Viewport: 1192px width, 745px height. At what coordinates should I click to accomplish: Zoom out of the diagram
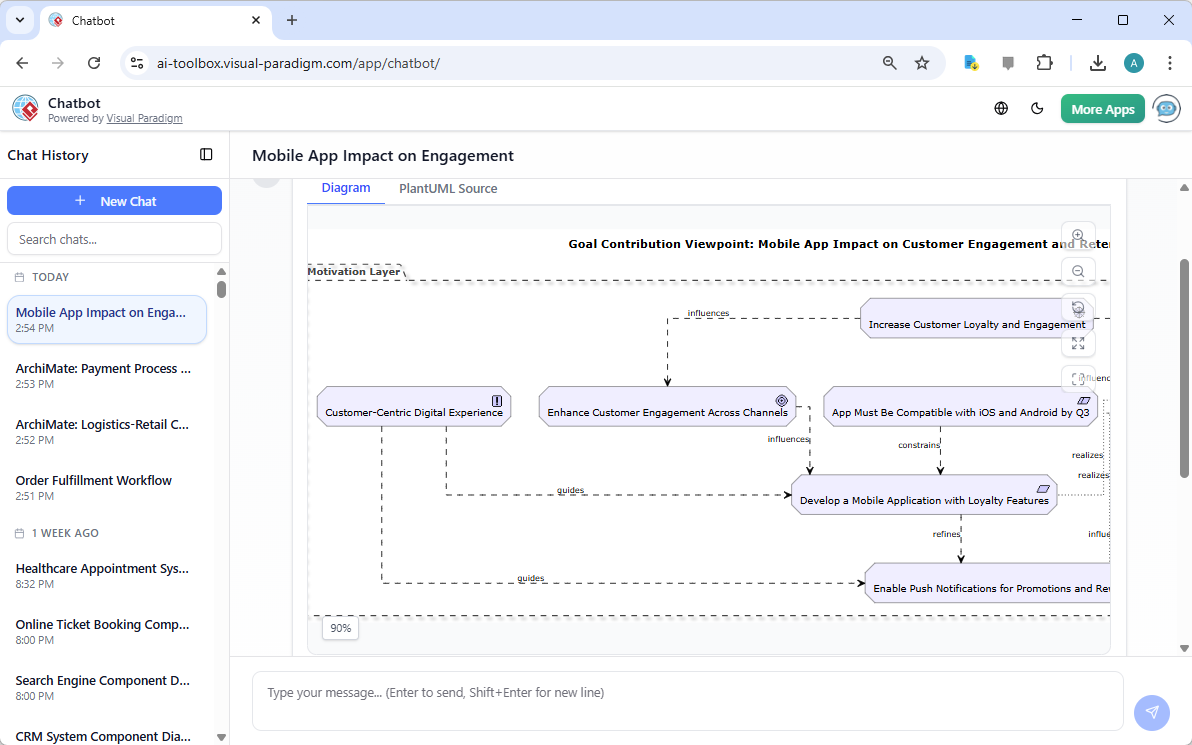pyautogui.click(x=1078, y=271)
